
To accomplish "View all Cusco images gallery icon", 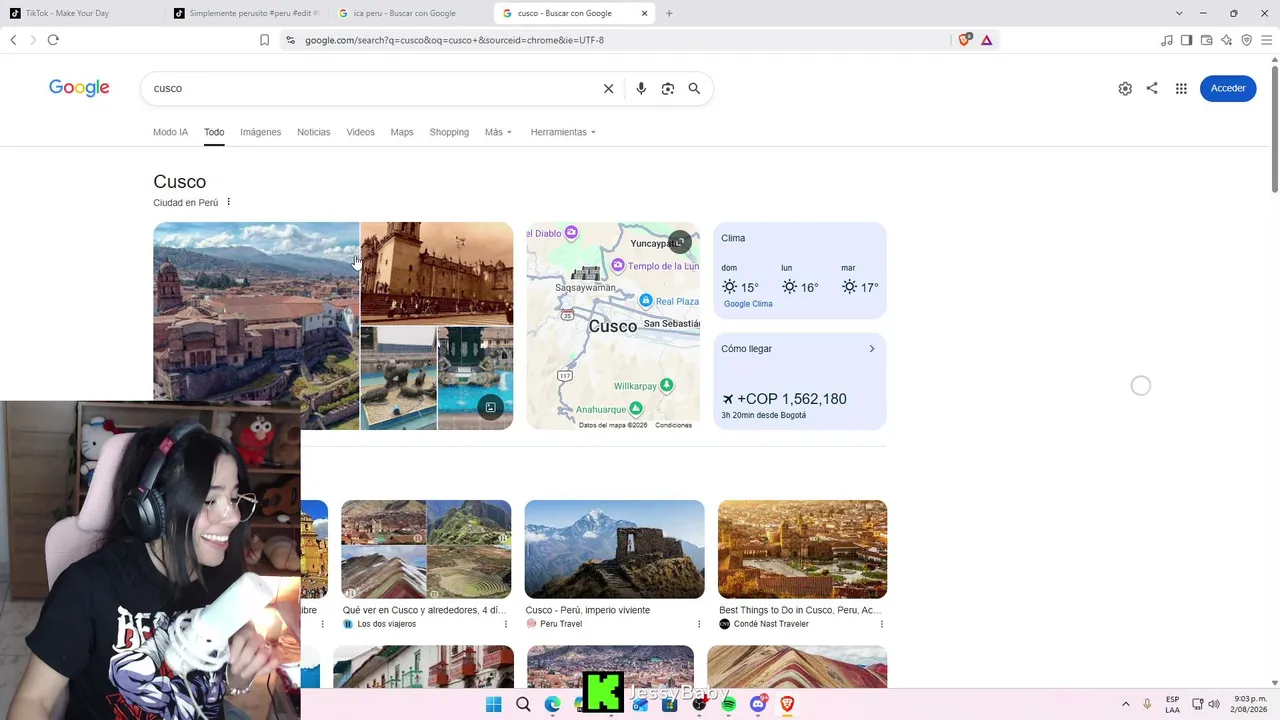I will point(490,407).
